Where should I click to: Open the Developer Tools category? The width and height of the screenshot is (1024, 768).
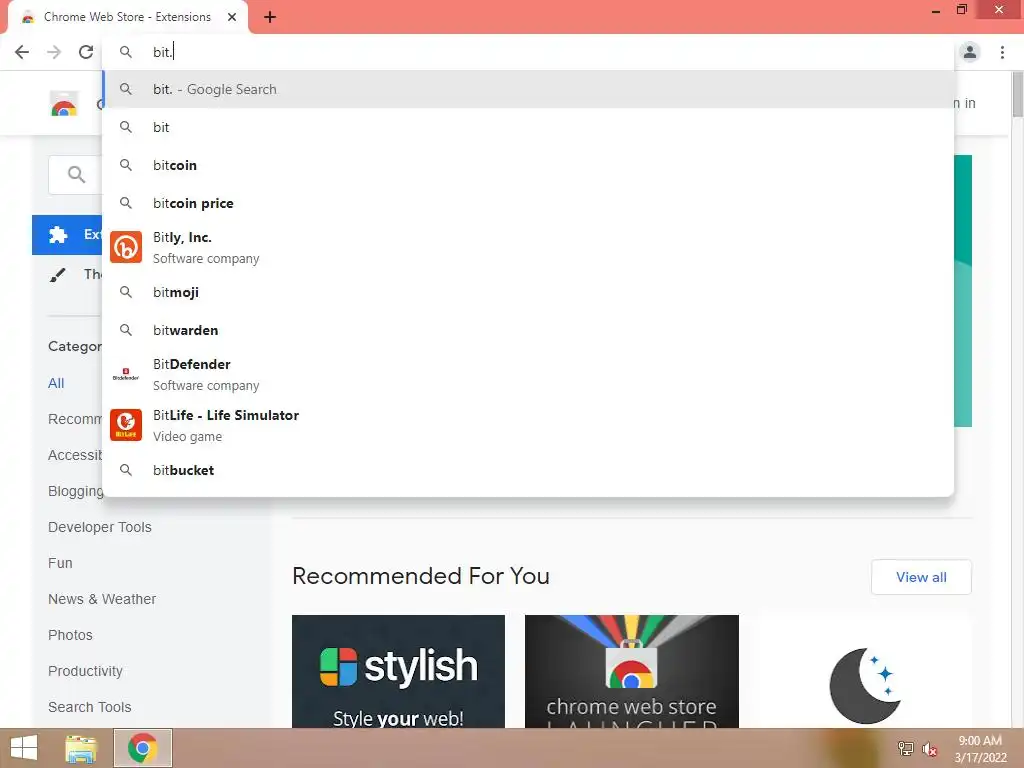[100, 527]
